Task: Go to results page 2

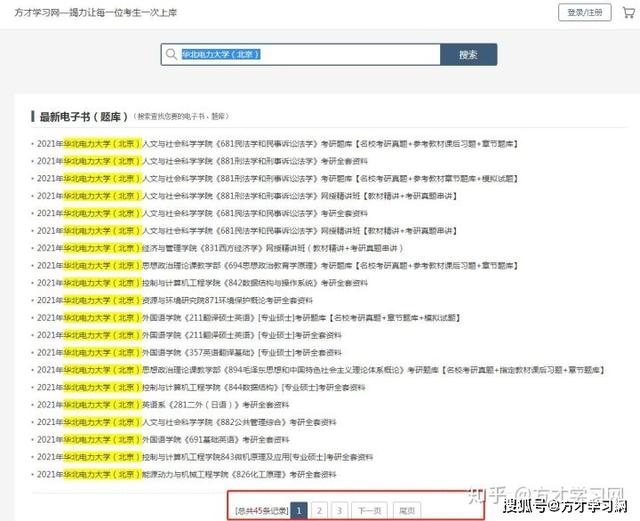Action: tap(319, 510)
